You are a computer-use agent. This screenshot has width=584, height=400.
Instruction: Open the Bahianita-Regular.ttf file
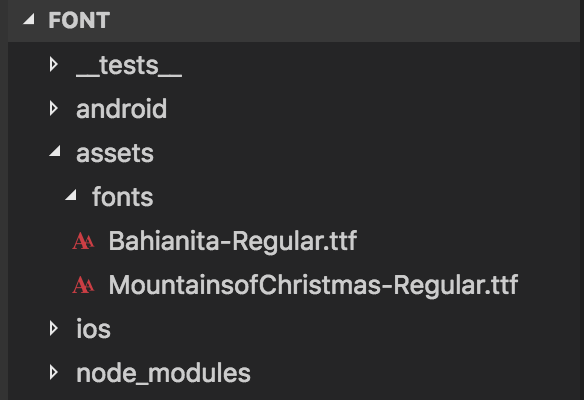[233, 241]
